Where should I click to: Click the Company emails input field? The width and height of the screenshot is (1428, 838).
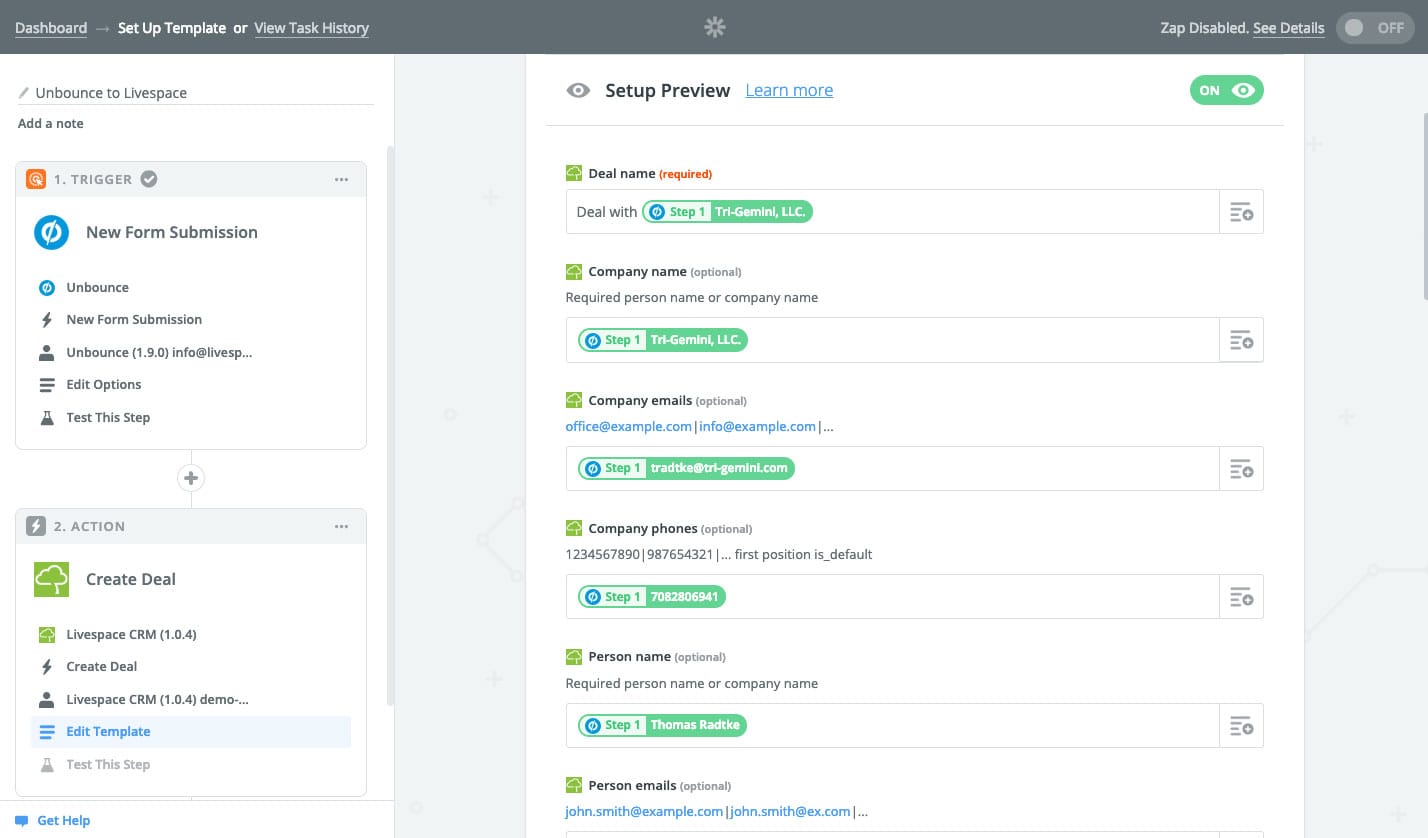tap(892, 468)
